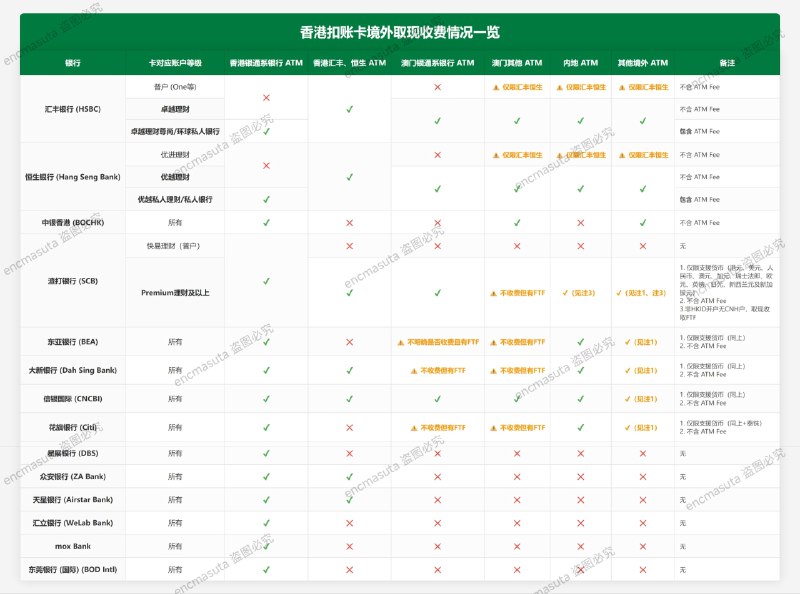Click ZA Bank's red cross under 内地 ATM
800x594 pixels.
click(x=581, y=477)
